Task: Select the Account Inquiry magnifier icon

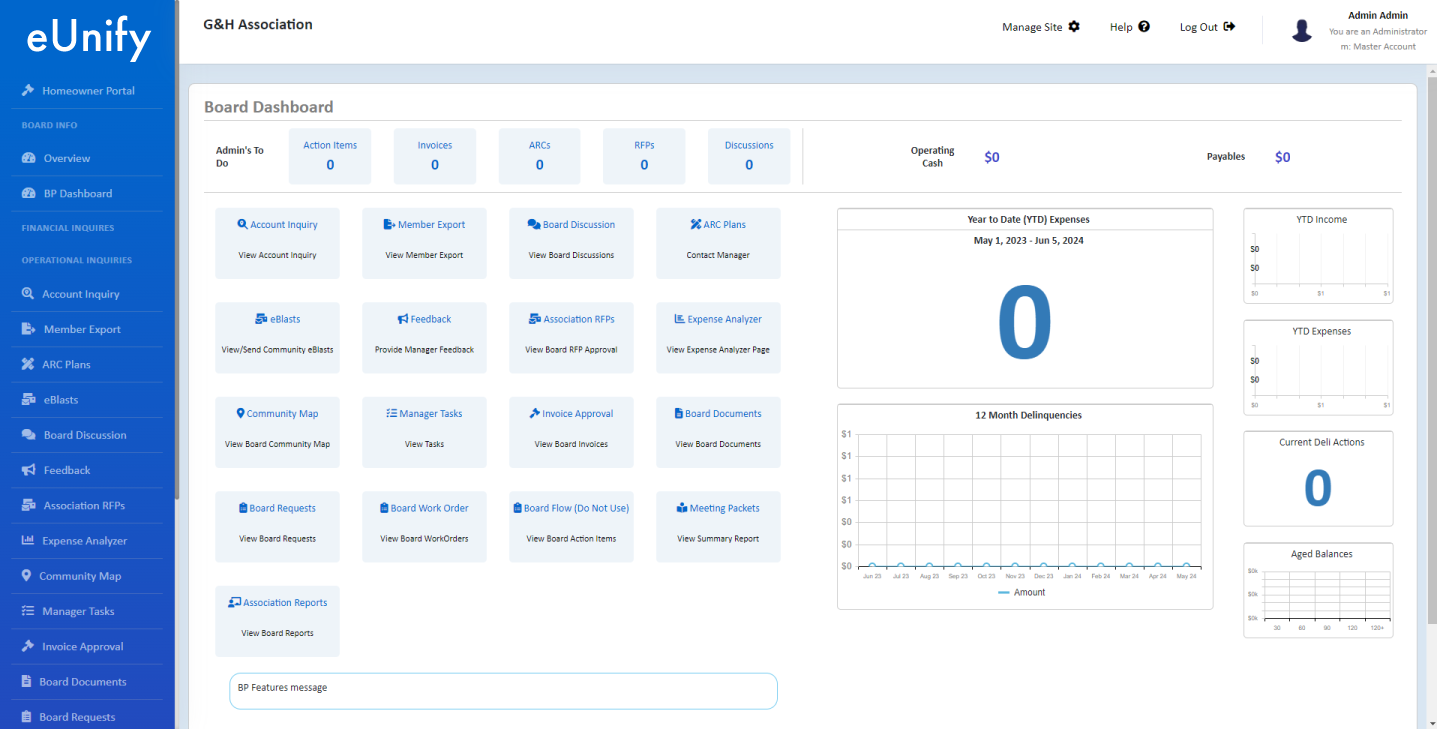Action: click(x=27, y=293)
